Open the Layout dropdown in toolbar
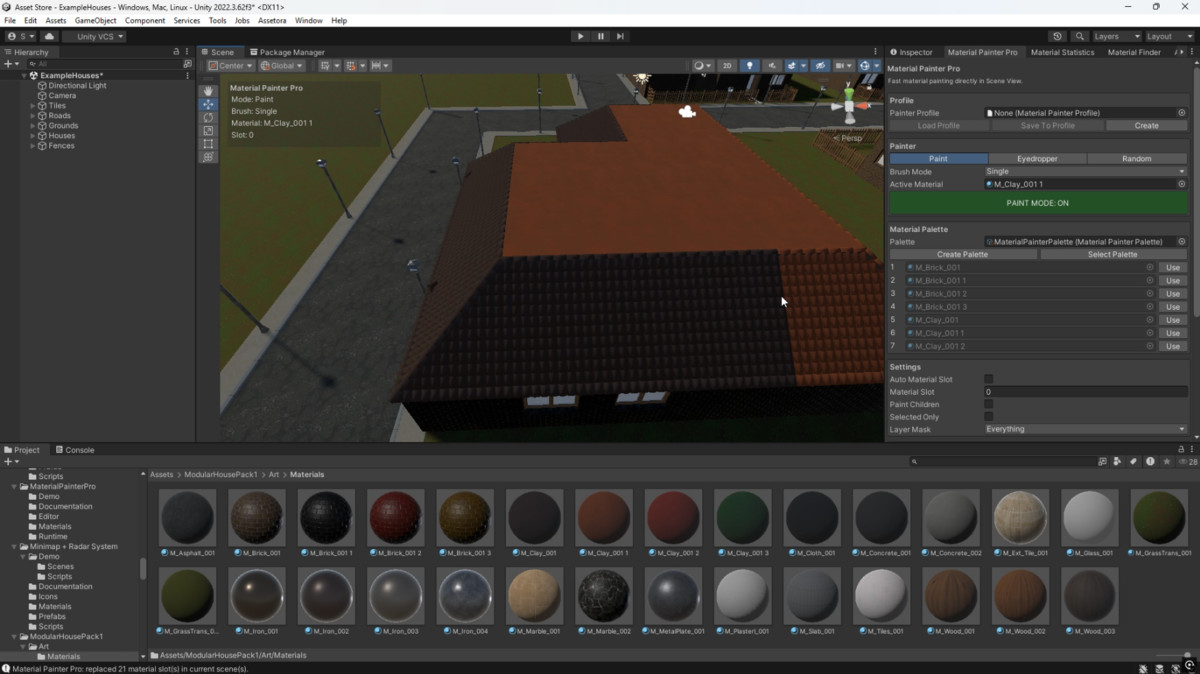1200x674 pixels. 1169,36
